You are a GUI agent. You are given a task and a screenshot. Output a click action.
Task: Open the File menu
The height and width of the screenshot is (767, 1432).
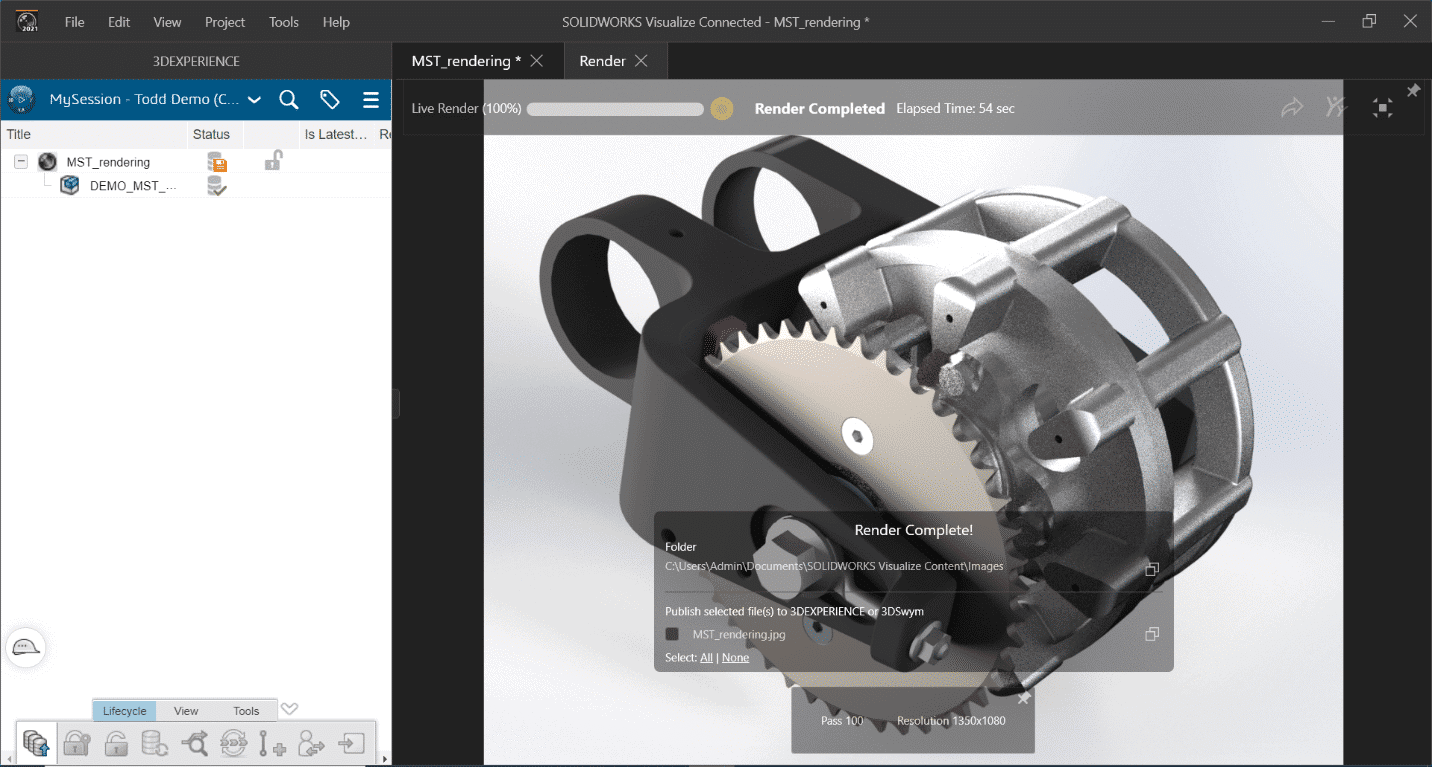[x=74, y=22]
